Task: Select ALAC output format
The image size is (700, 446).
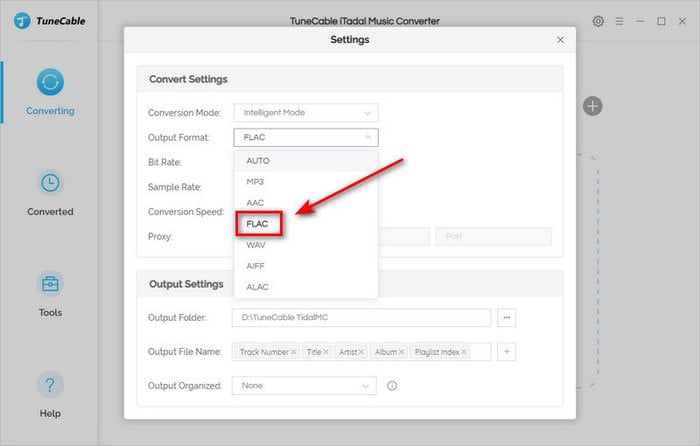Action: click(x=306, y=287)
